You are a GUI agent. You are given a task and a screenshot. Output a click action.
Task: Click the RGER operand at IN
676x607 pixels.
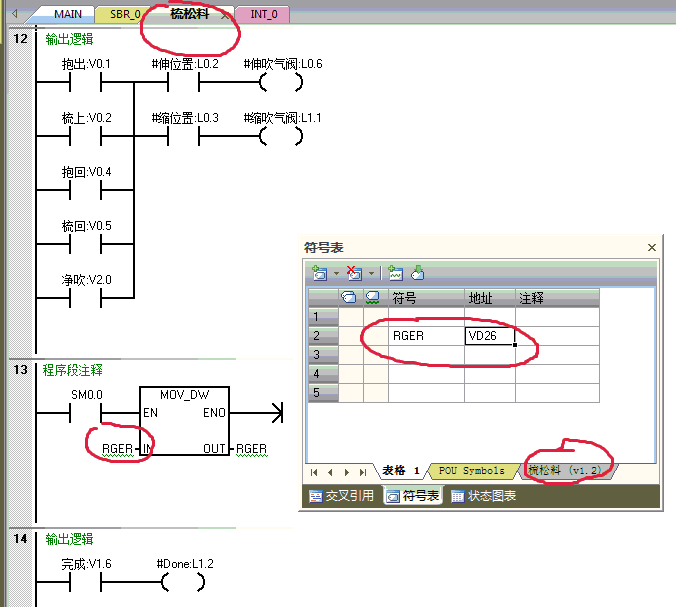[117, 449]
